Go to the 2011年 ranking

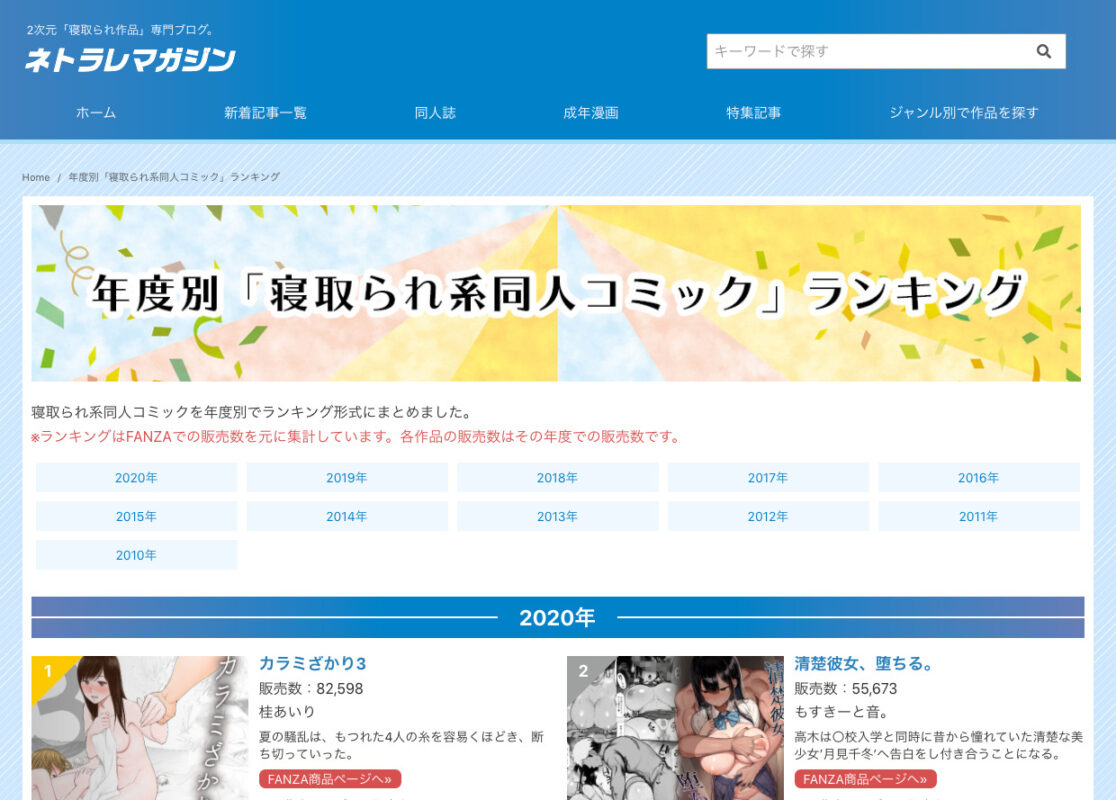[x=978, y=517]
